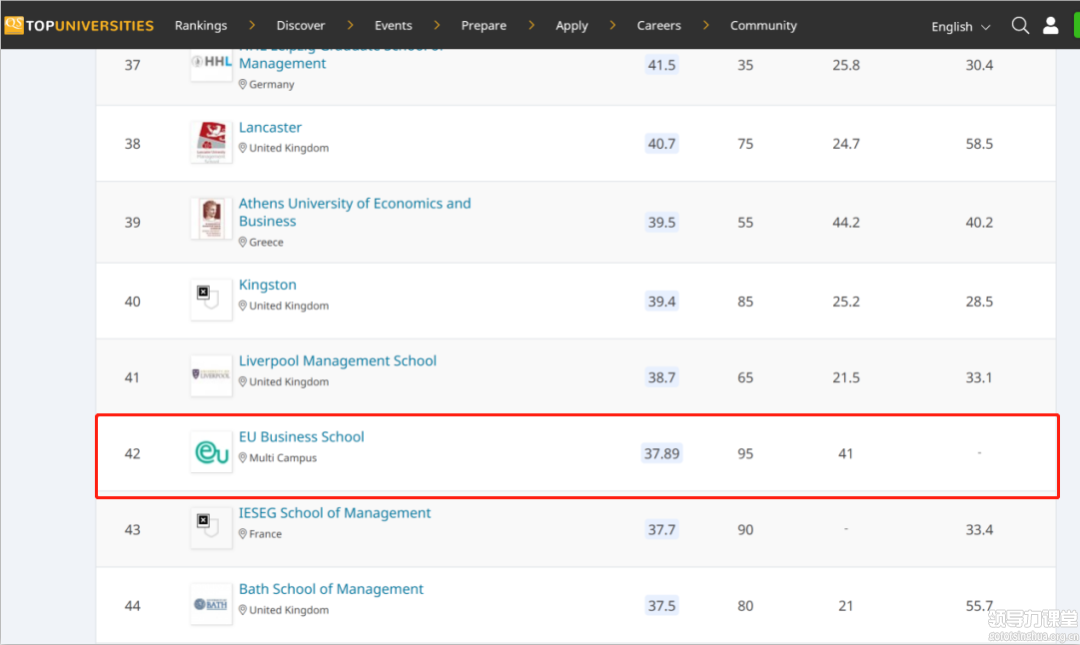
Task: Expand the chevron after Apply
Action: click(612, 25)
